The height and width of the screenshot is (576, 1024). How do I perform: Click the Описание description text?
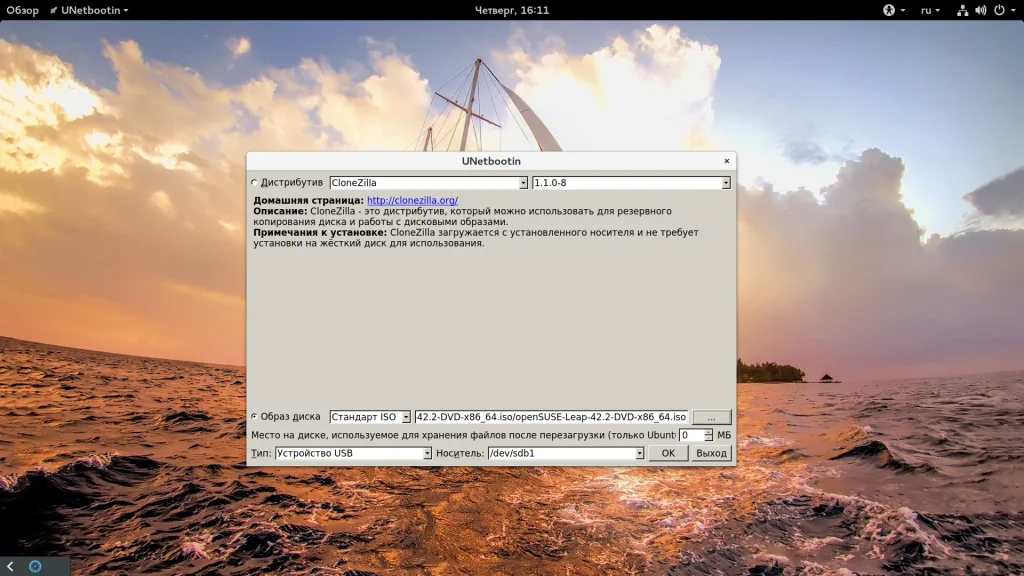pyautogui.click(x=462, y=216)
